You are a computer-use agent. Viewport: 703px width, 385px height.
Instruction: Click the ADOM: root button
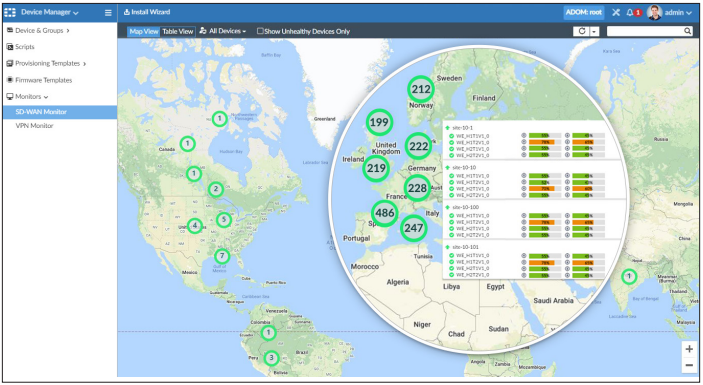(x=584, y=13)
